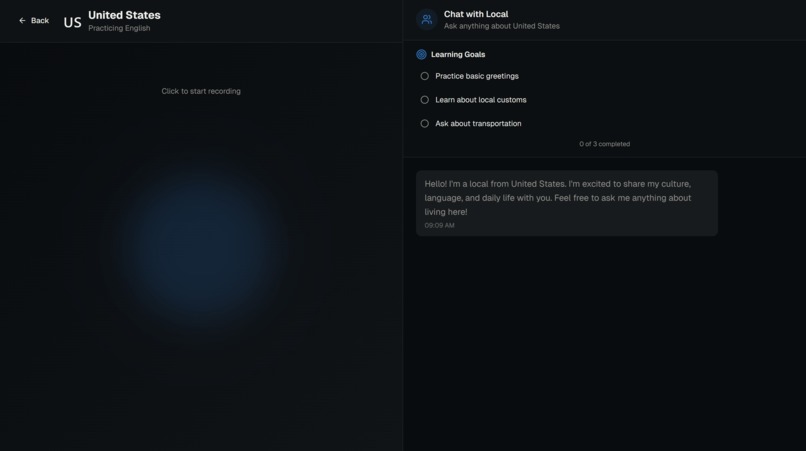Click the US country flag code
The height and width of the screenshot is (451, 806).
point(72,22)
